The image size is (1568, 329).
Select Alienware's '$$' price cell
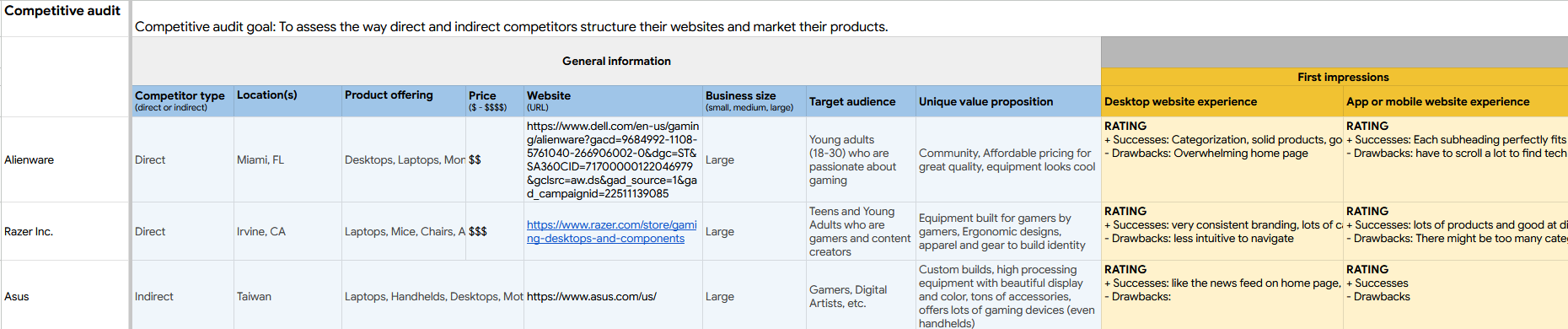pyautogui.click(x=495, y=159)
